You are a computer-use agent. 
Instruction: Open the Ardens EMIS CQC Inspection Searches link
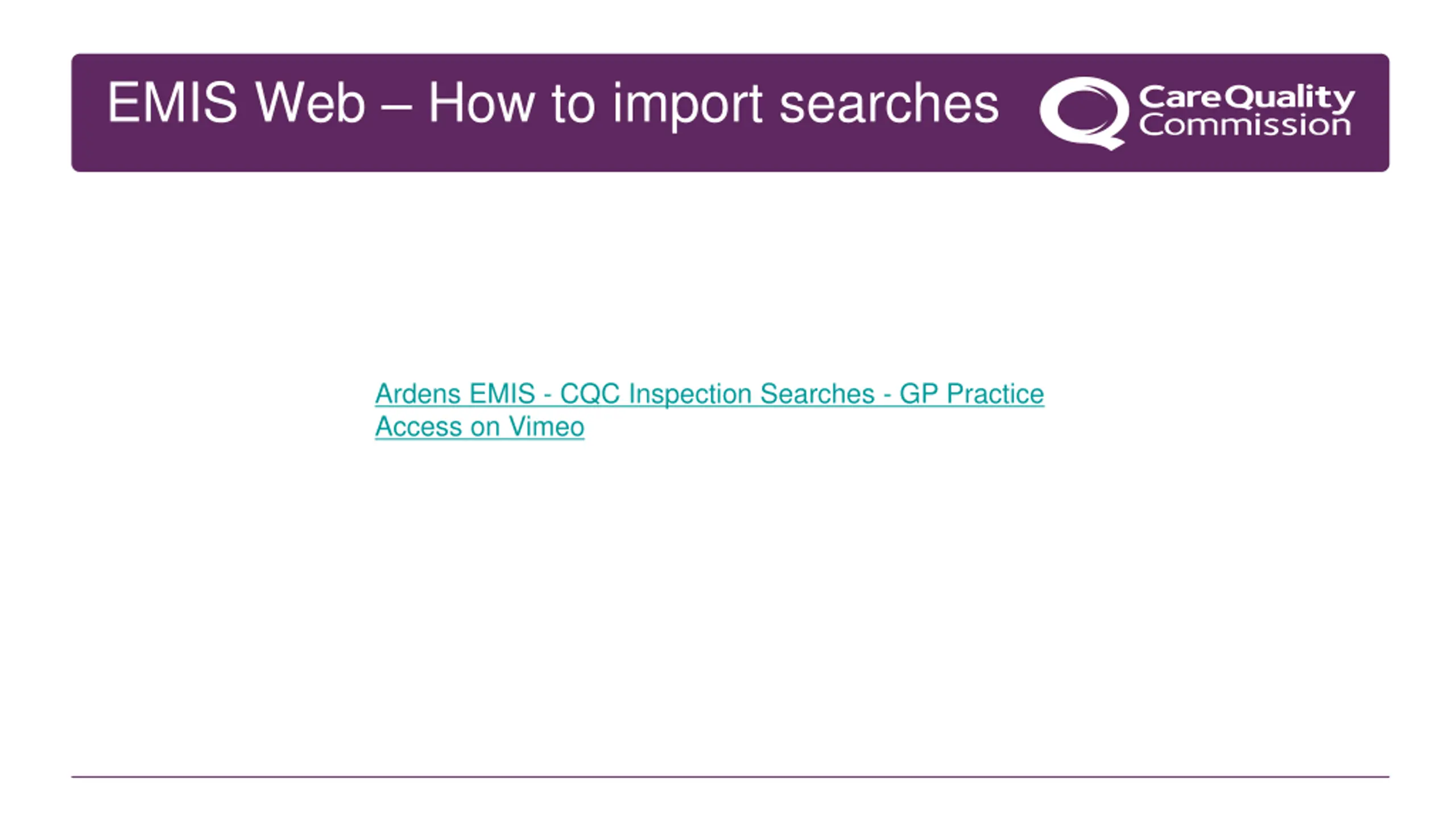[x=709, y=410]
